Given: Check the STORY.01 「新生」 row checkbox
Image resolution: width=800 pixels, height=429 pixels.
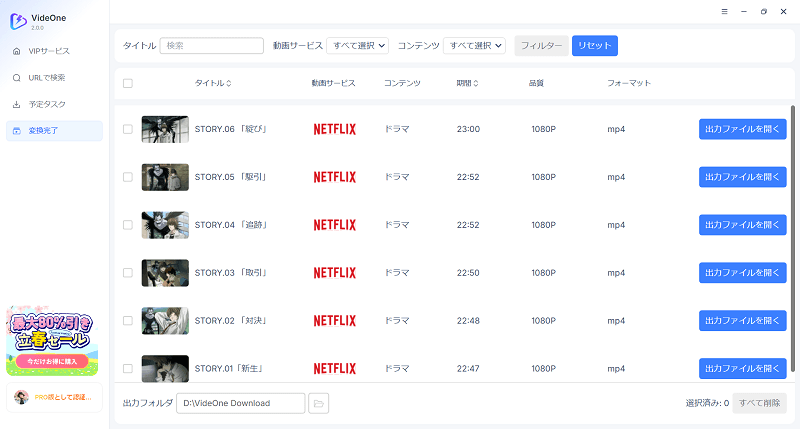Looking at the screenshot, I should (x=128, y=368).
